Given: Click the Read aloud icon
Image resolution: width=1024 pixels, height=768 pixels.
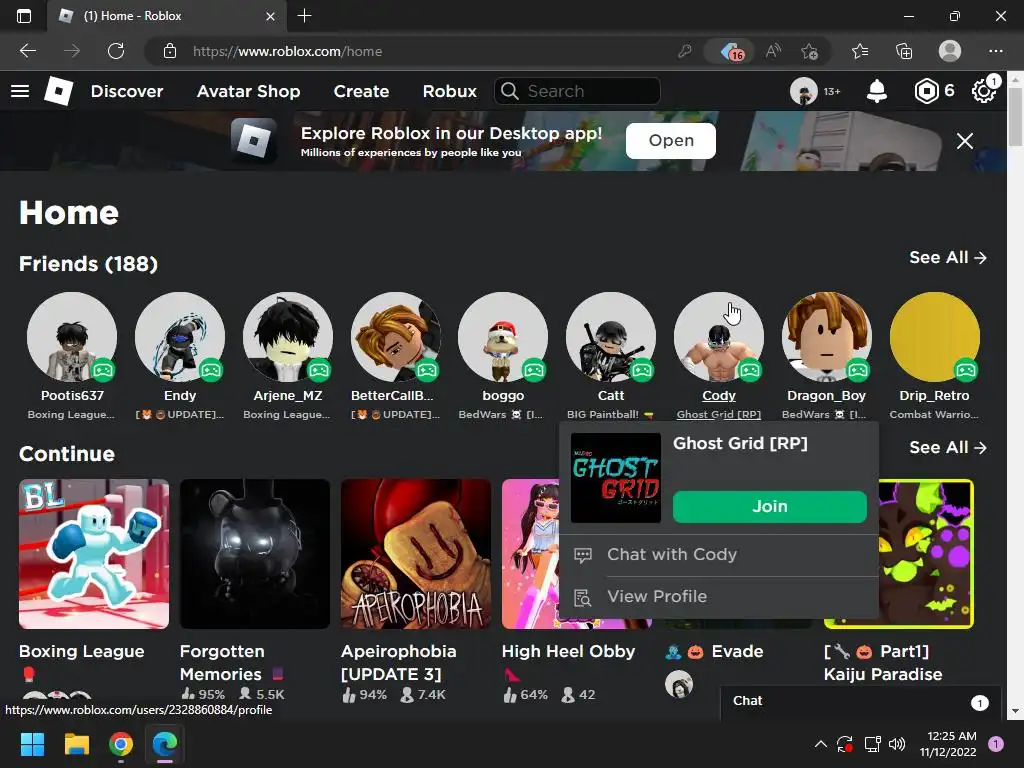Looking at the screenshot, I should pyautogui.click(x=773, y=51).
